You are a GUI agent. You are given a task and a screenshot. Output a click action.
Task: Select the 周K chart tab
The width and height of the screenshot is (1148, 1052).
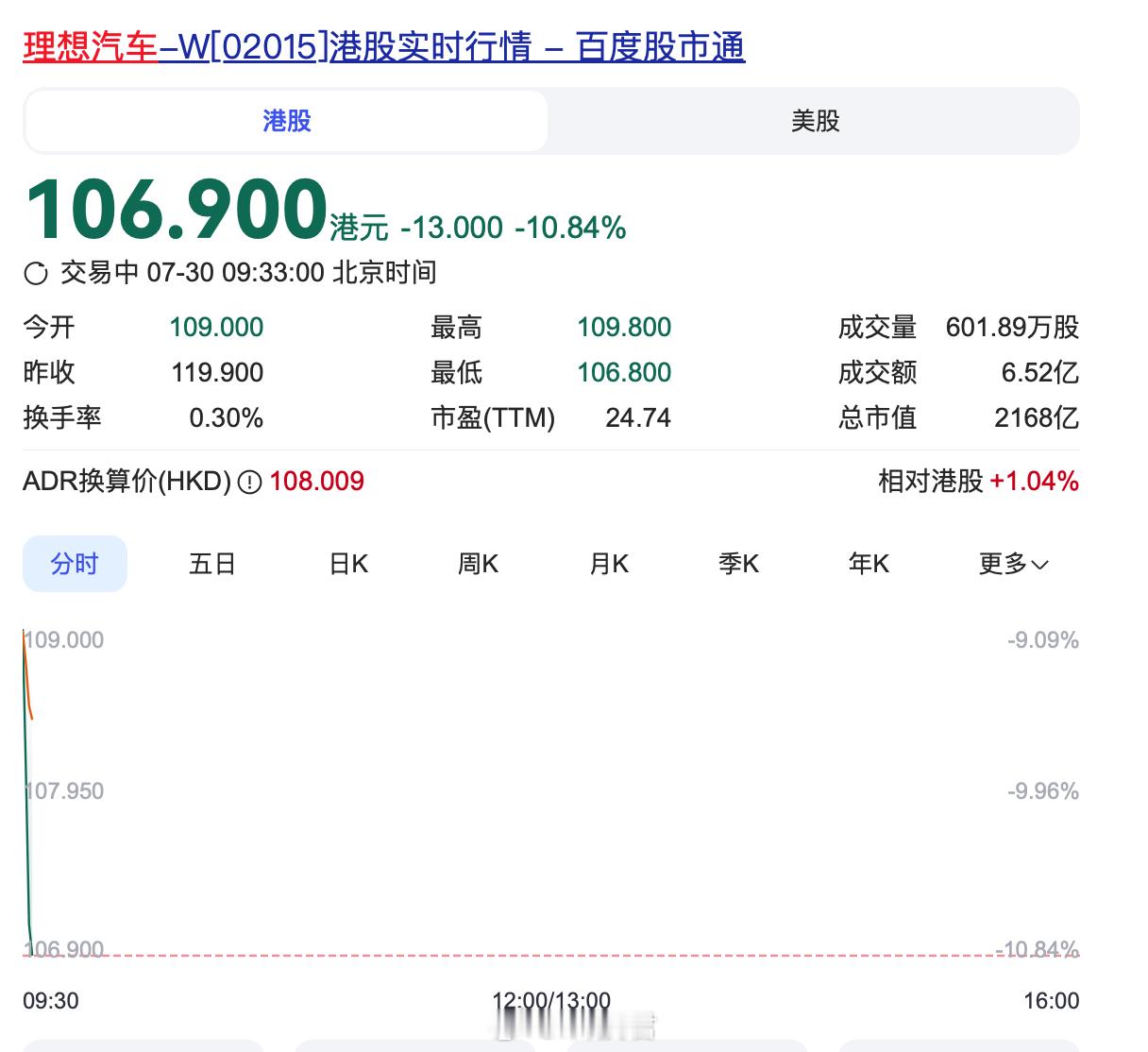point(478,564)
